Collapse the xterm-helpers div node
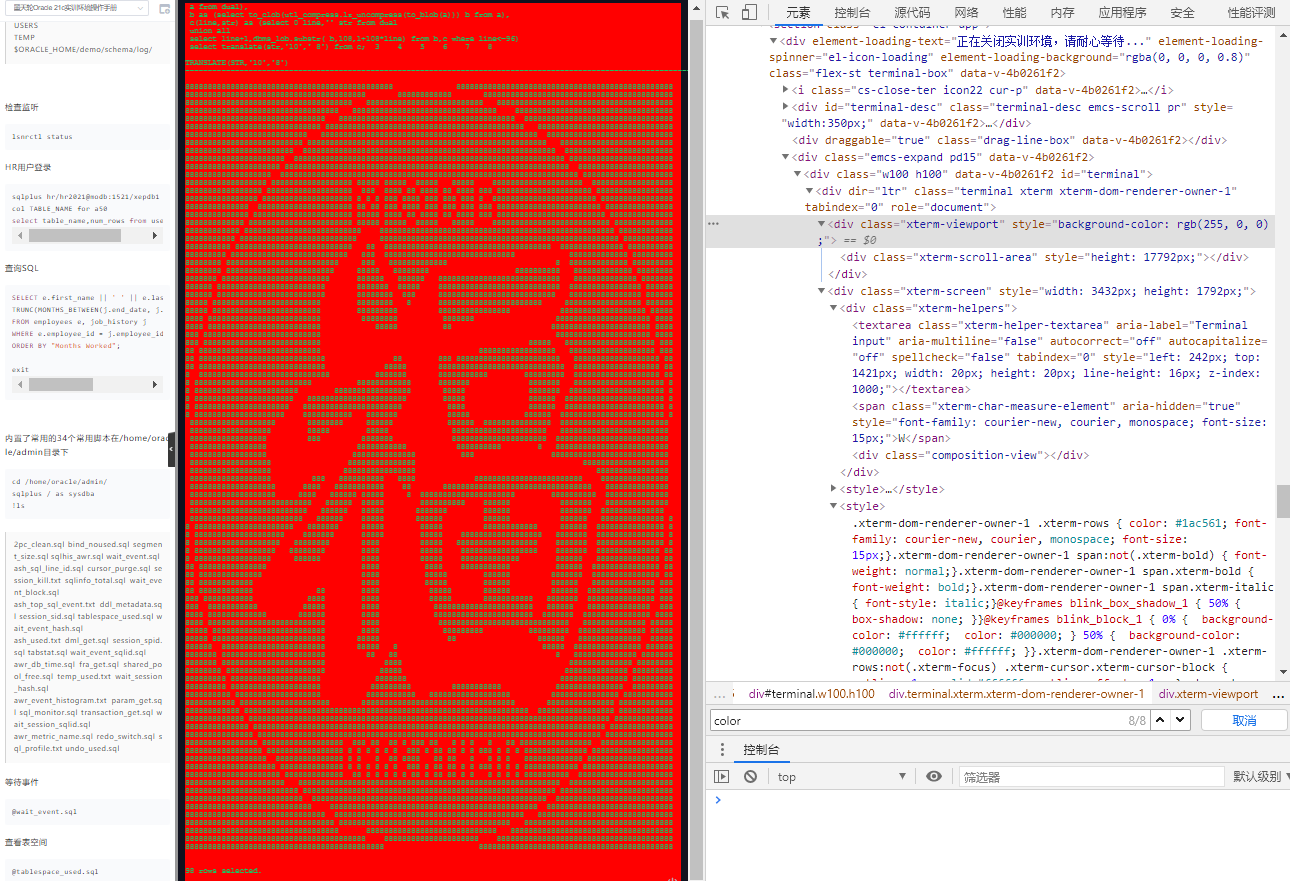 coord(834,309)
